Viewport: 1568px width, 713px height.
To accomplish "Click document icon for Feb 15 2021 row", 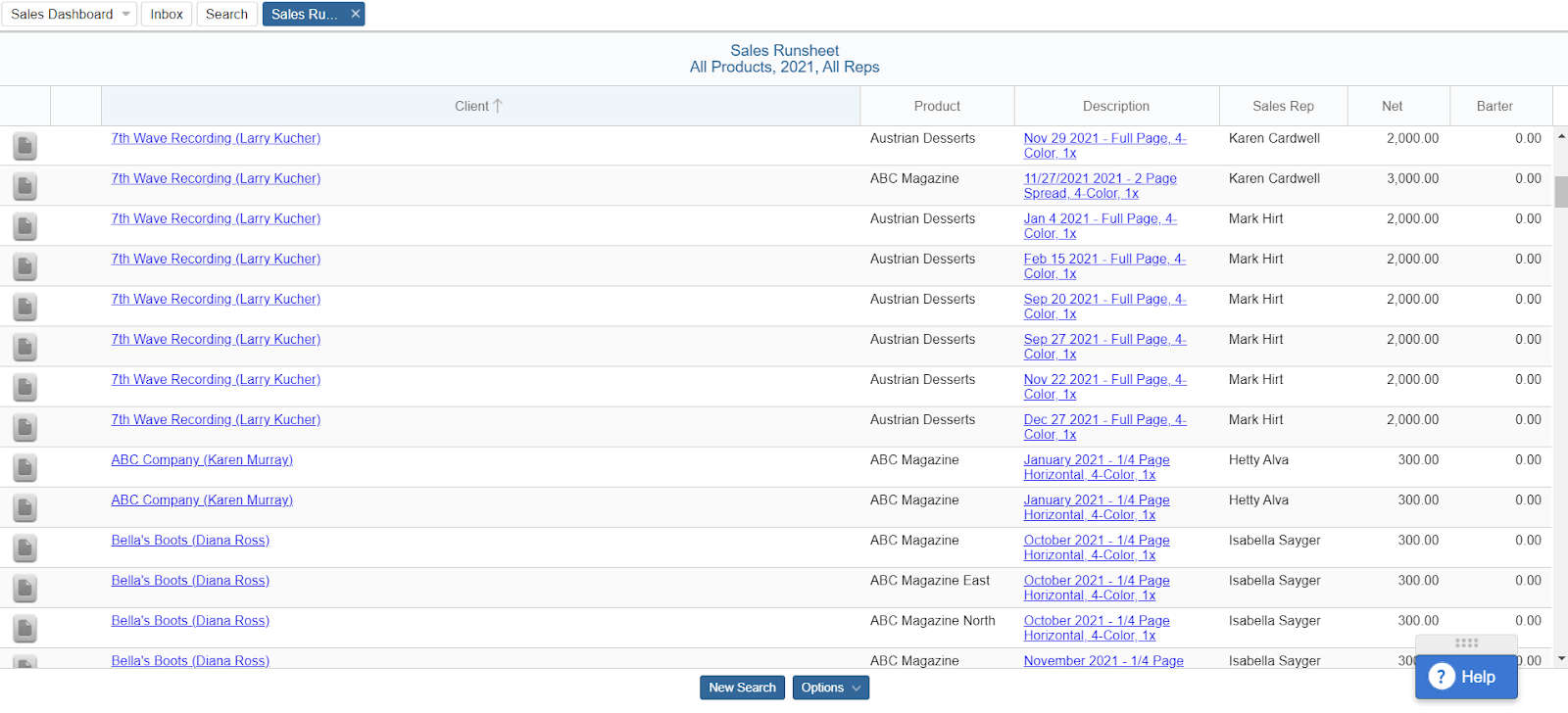I will point(24,266).
